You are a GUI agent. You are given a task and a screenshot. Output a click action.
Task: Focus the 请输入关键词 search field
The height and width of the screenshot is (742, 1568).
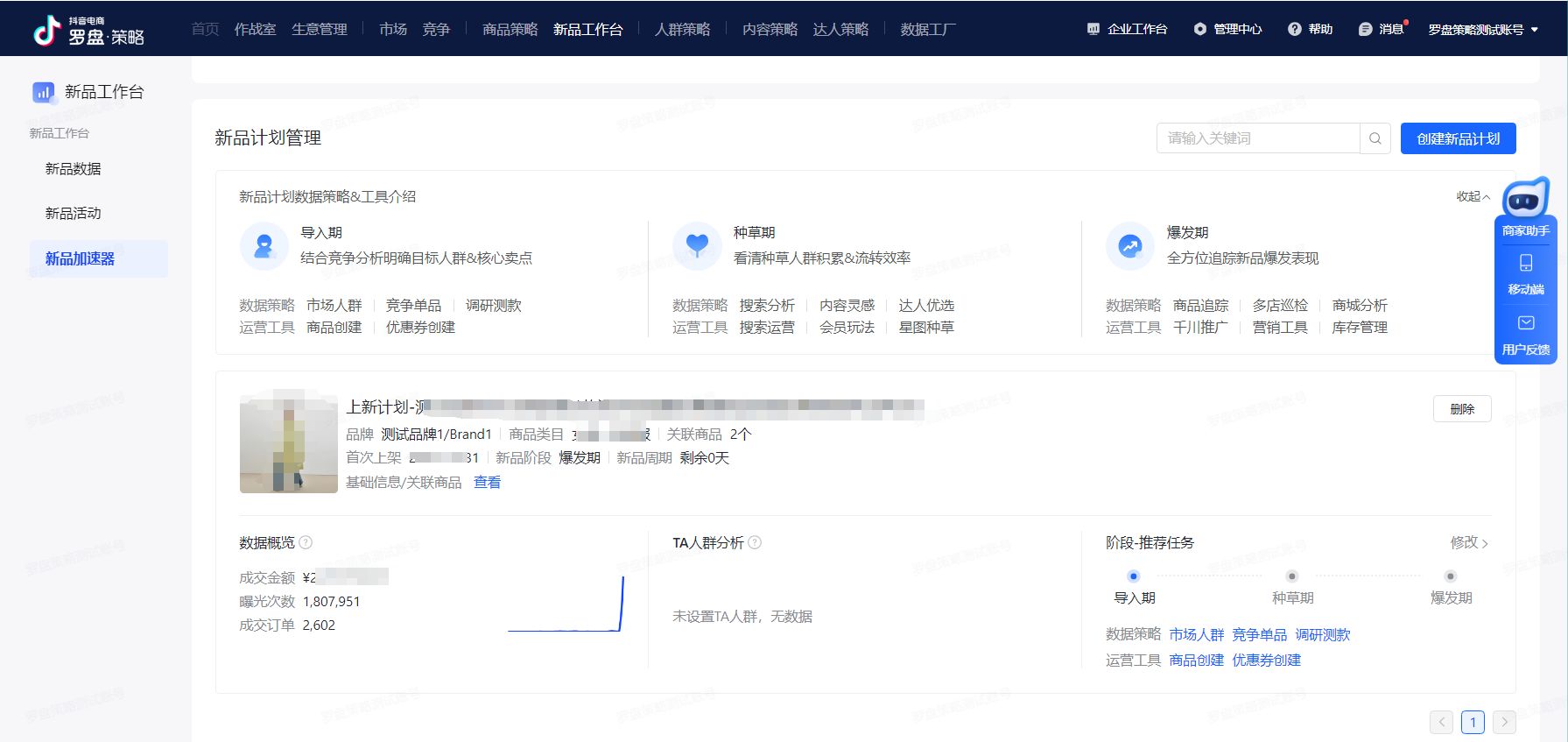[x=1257, y=138]
